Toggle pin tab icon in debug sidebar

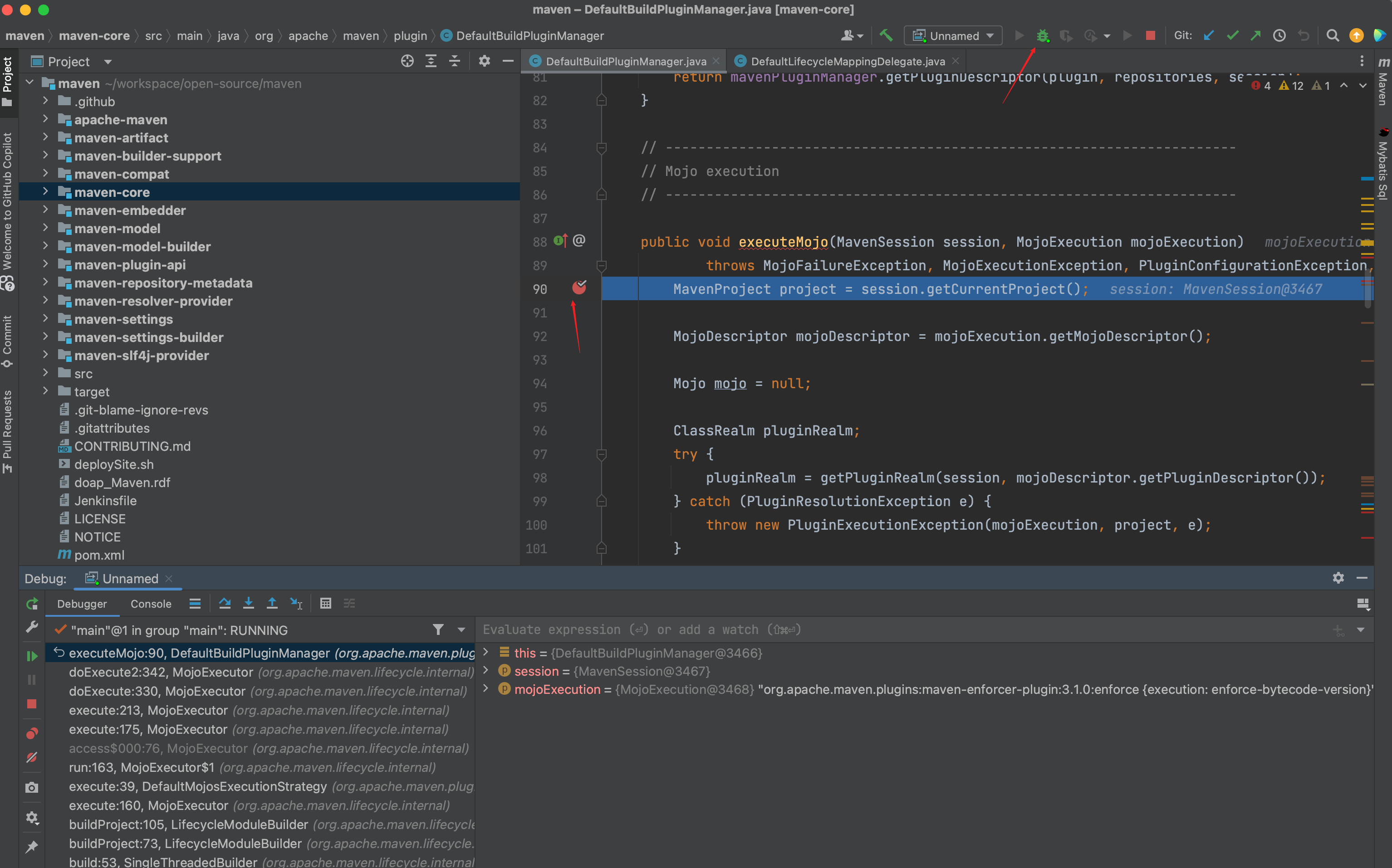[32, 846]
